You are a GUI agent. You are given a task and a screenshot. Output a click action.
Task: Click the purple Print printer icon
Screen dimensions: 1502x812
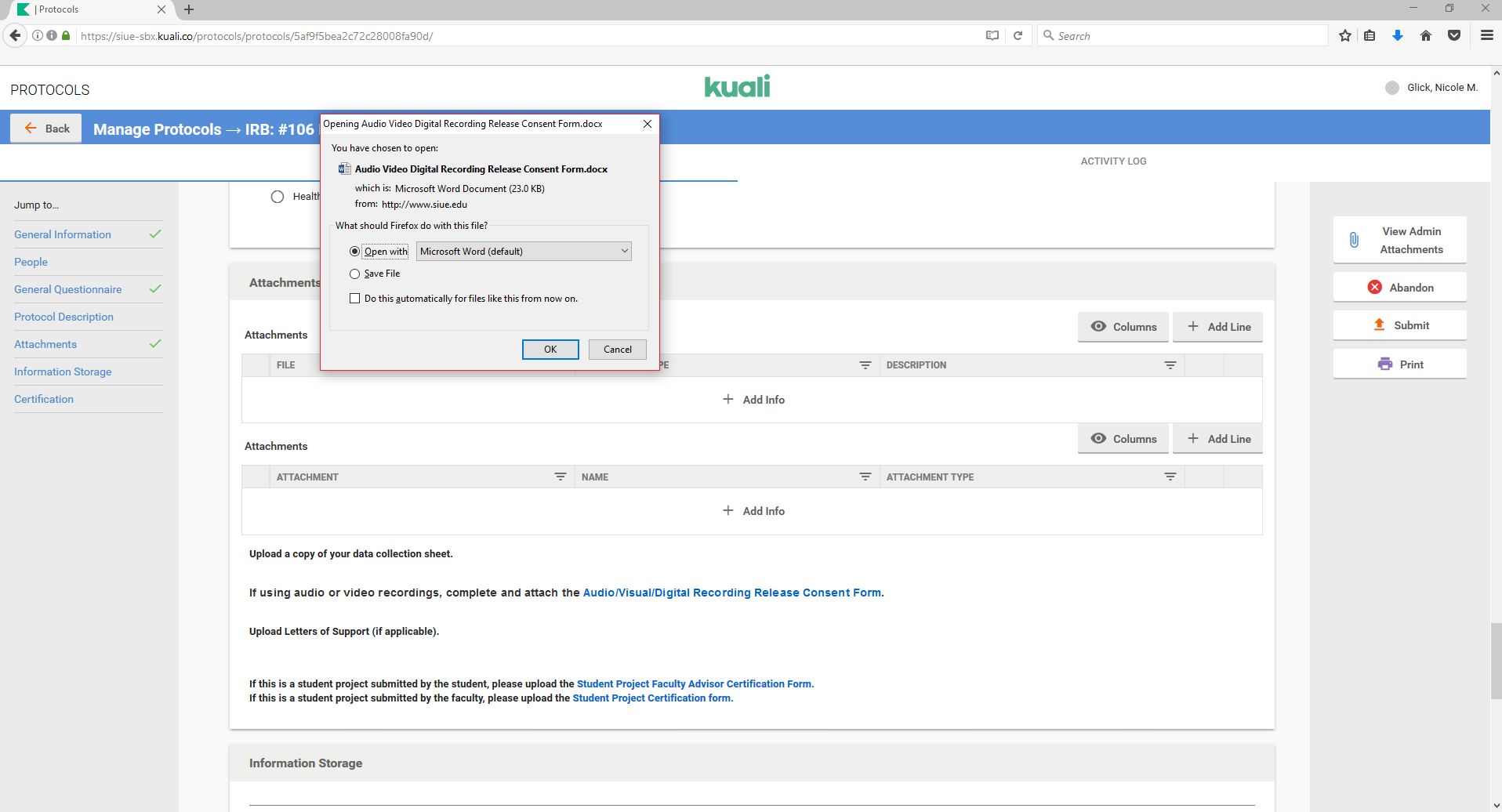pyautogui.click(x=1384, y=364)
